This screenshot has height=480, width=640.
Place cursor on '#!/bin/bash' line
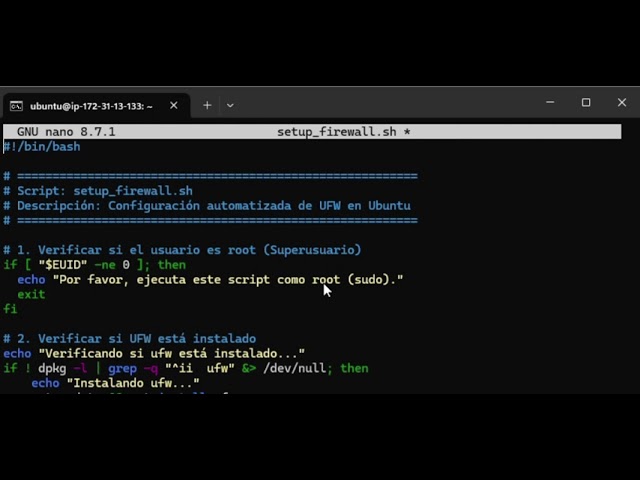click(x=42, y=147)
